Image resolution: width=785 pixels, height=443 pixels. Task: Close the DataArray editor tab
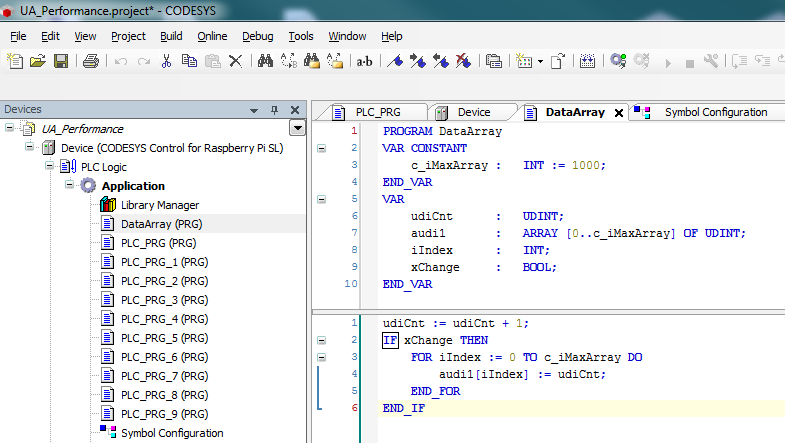tap(619, 113)
